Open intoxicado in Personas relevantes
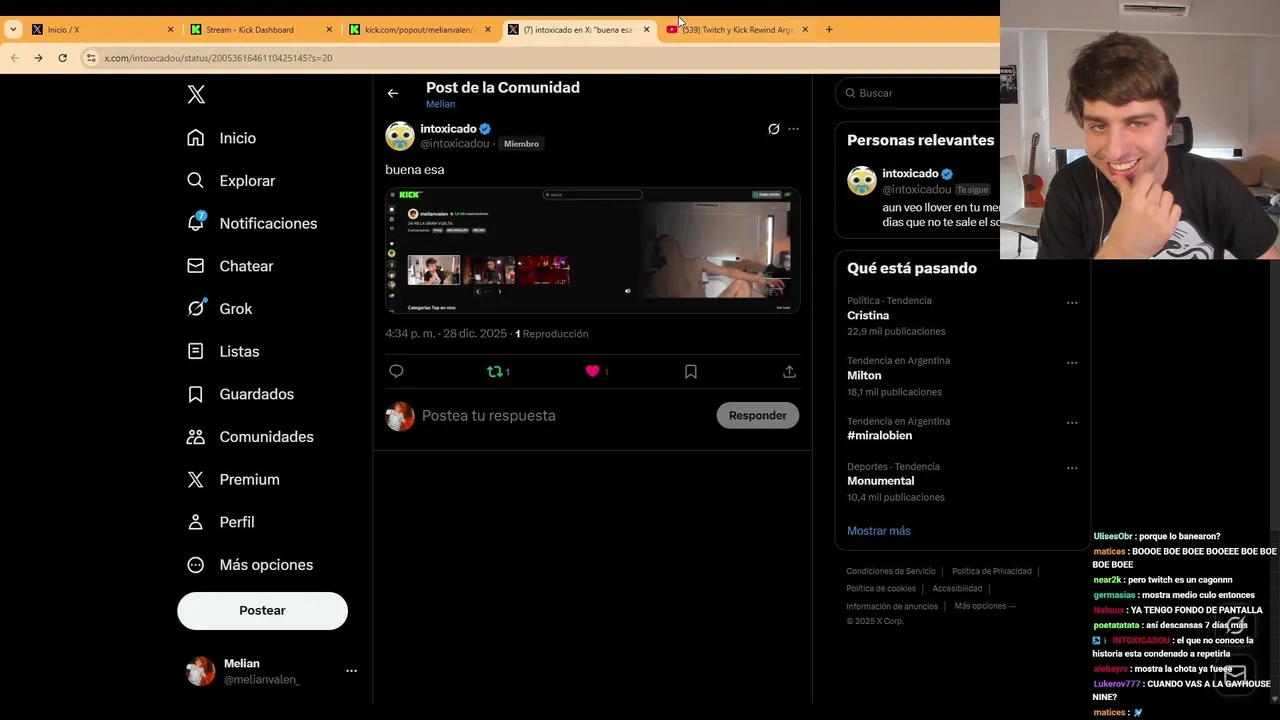 tap(910, 174)
